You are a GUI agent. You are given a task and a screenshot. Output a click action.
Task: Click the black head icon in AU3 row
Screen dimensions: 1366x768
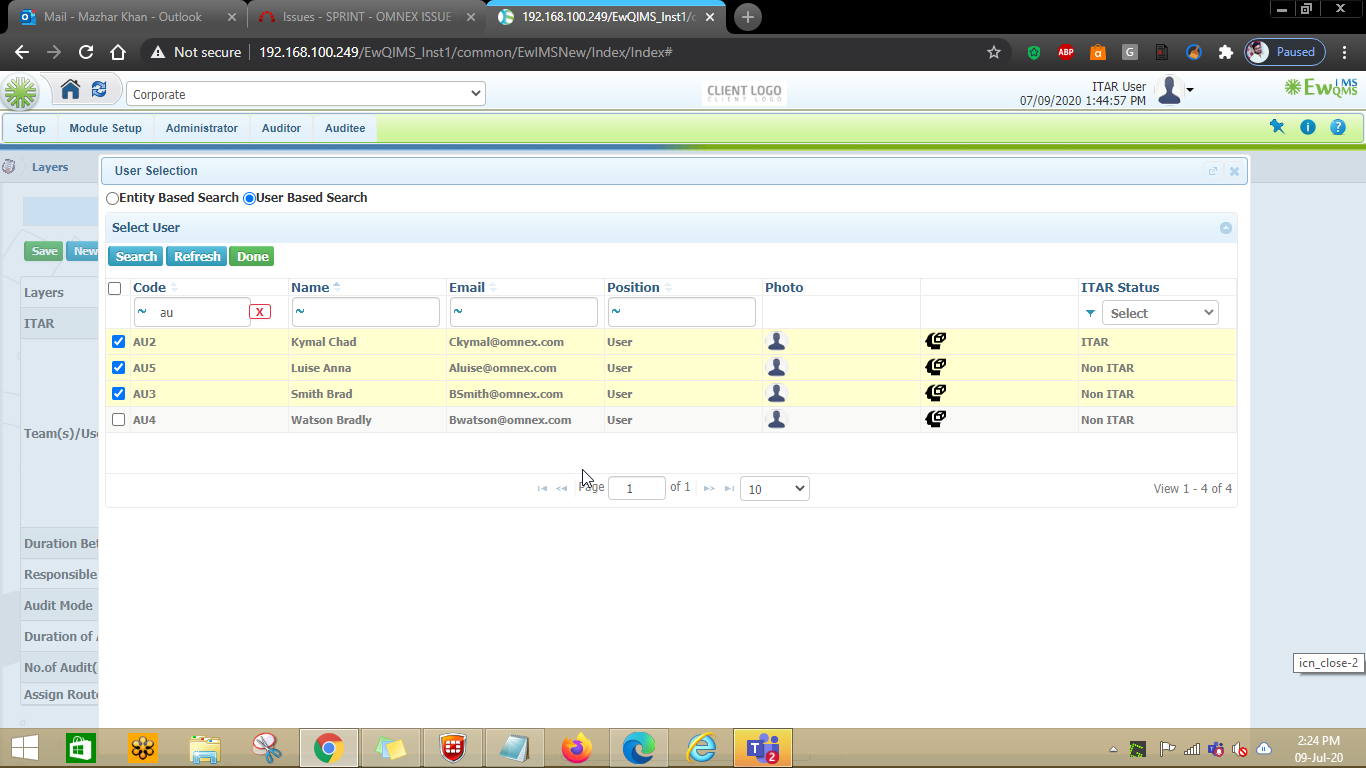(935, 393)
